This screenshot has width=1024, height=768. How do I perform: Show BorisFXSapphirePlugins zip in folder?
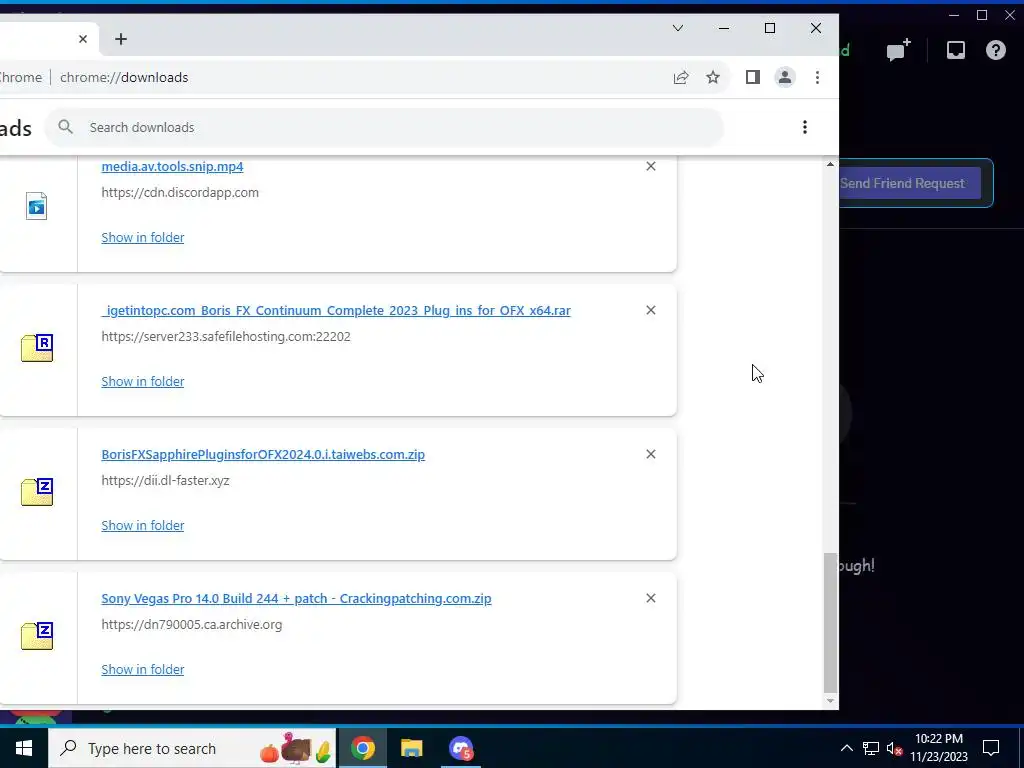(142, 526)
